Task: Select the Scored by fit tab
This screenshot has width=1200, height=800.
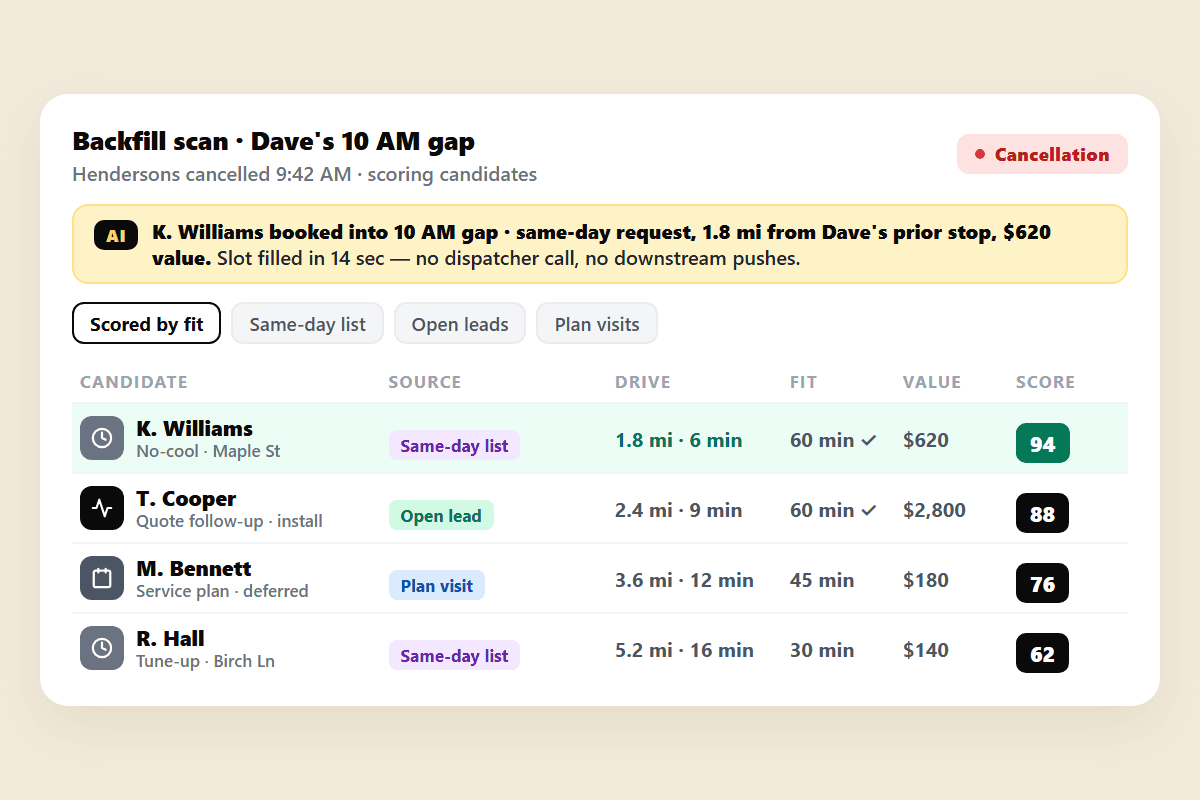Action: 147,323
